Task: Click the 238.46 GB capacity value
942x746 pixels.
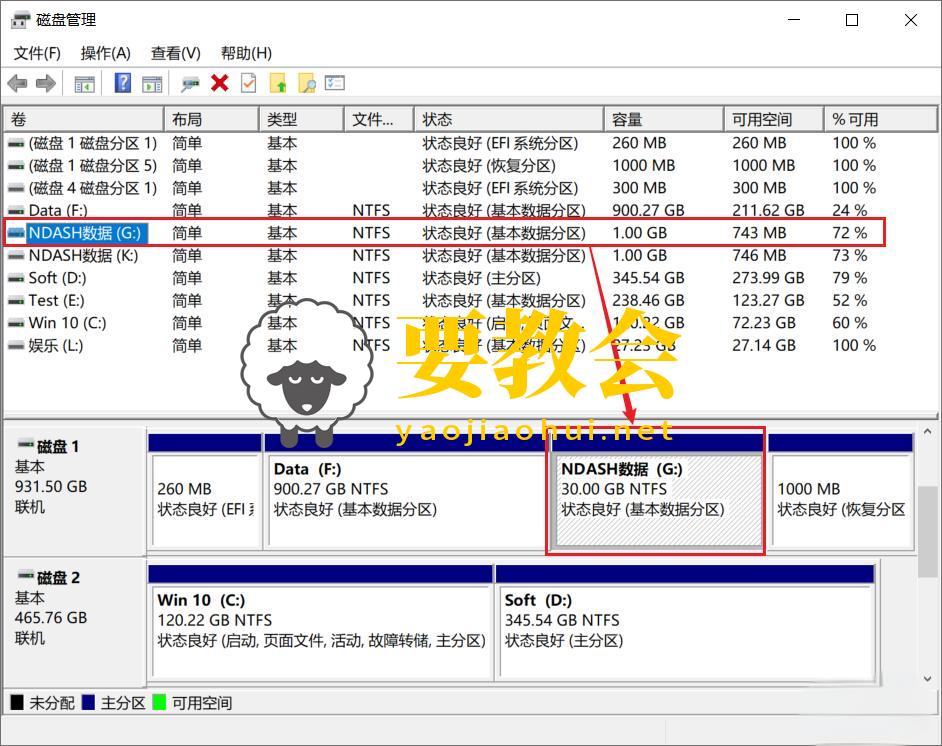Action: (x=648, y=301)
